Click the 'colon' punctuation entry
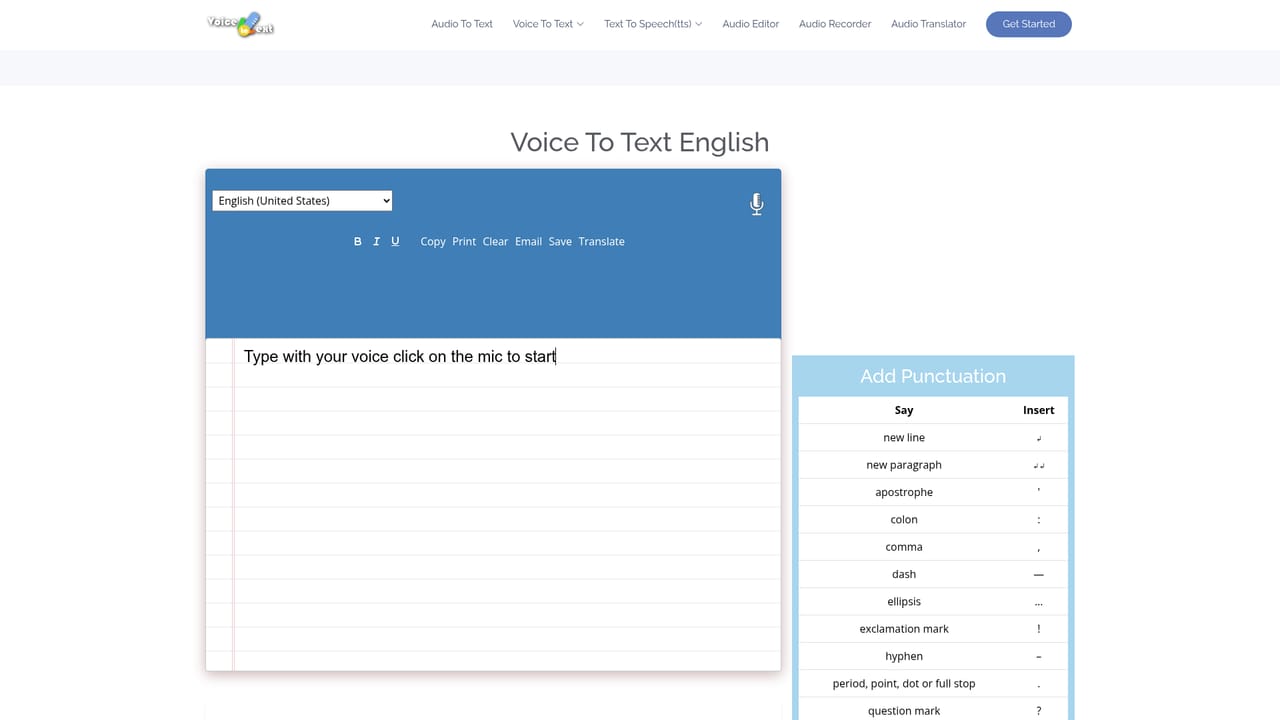1280x720 pixels. tap(933, 520)
